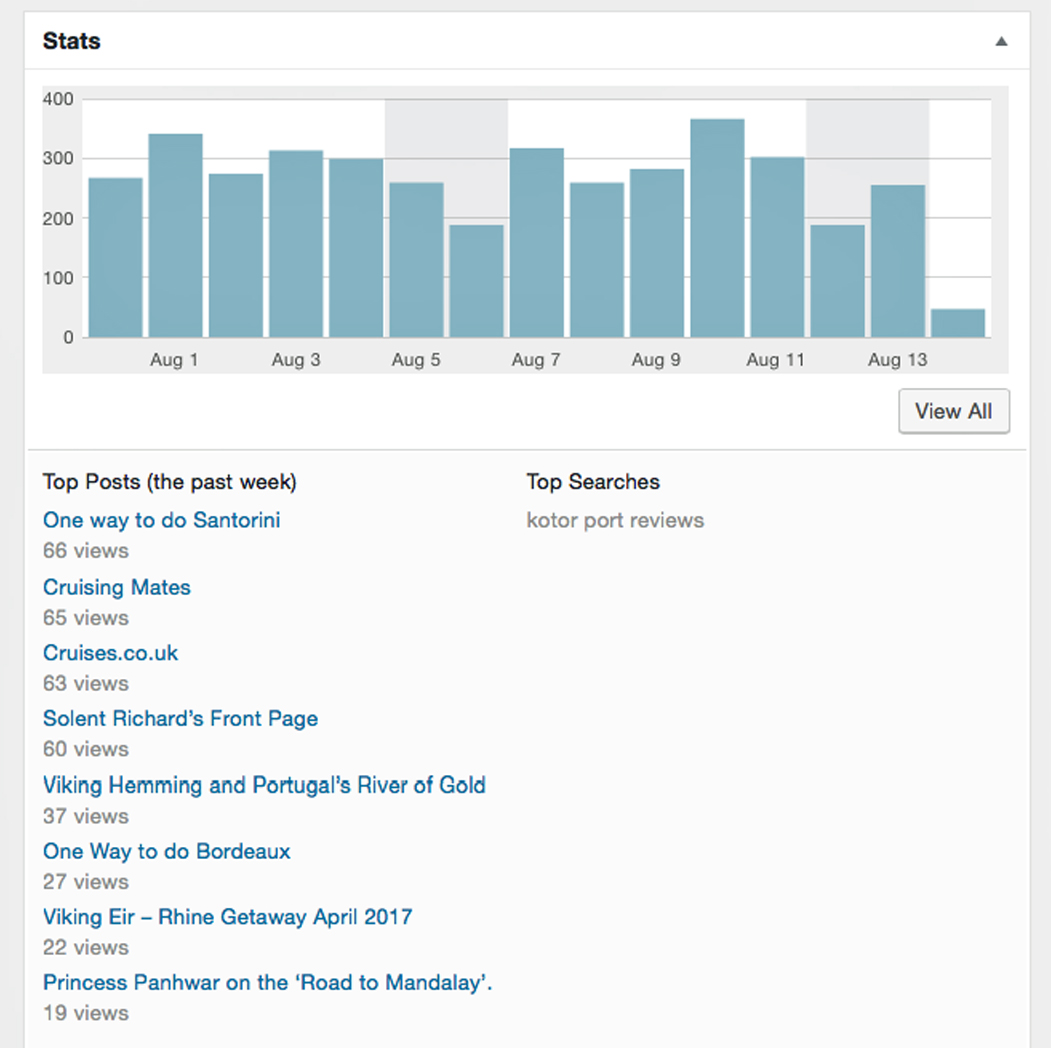Open the Cruising Mates post link
Viewport: 1051px width, 1048px height.
pos(116,587)
